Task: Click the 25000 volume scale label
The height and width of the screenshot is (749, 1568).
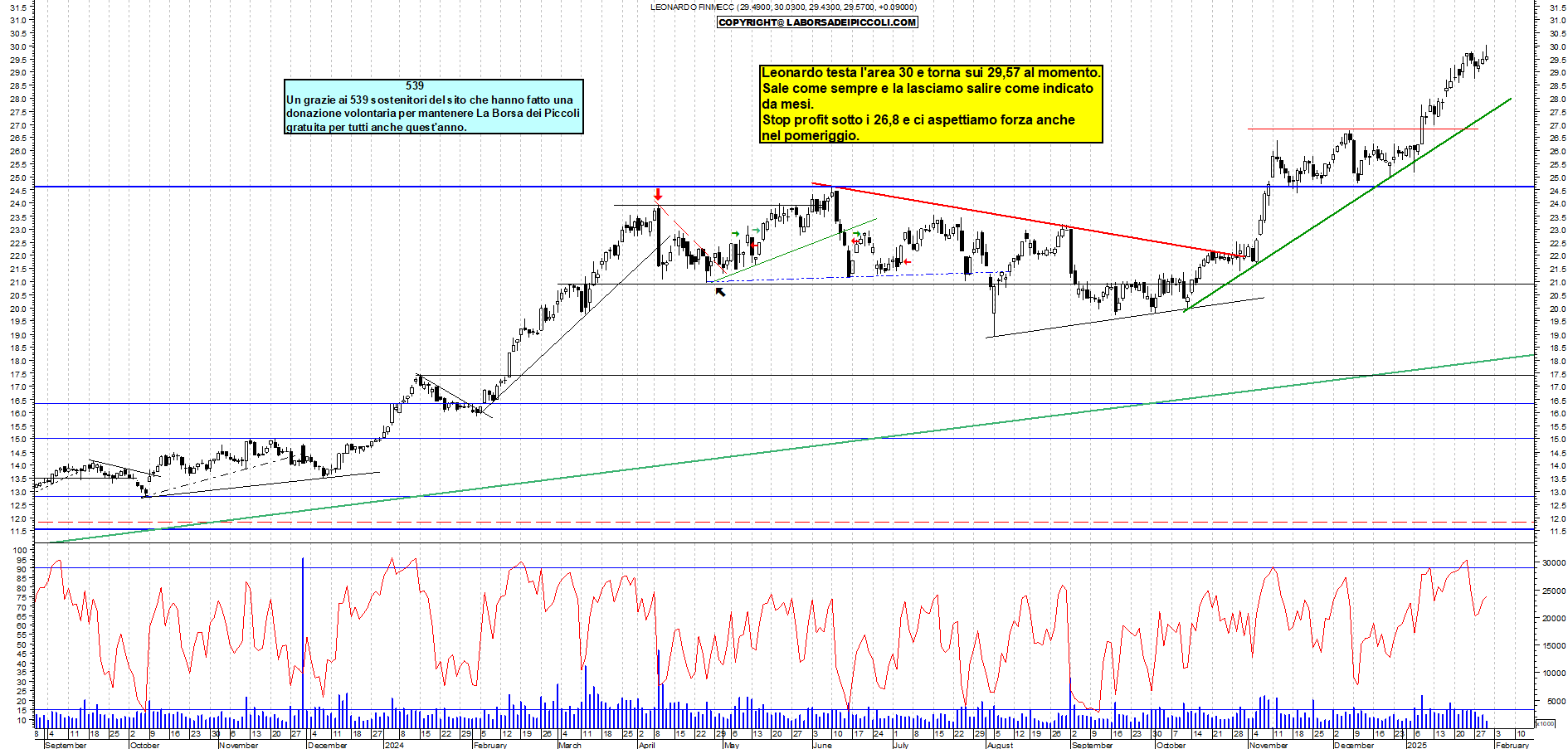Action: pyautogui.click(x=1554, y=591)
